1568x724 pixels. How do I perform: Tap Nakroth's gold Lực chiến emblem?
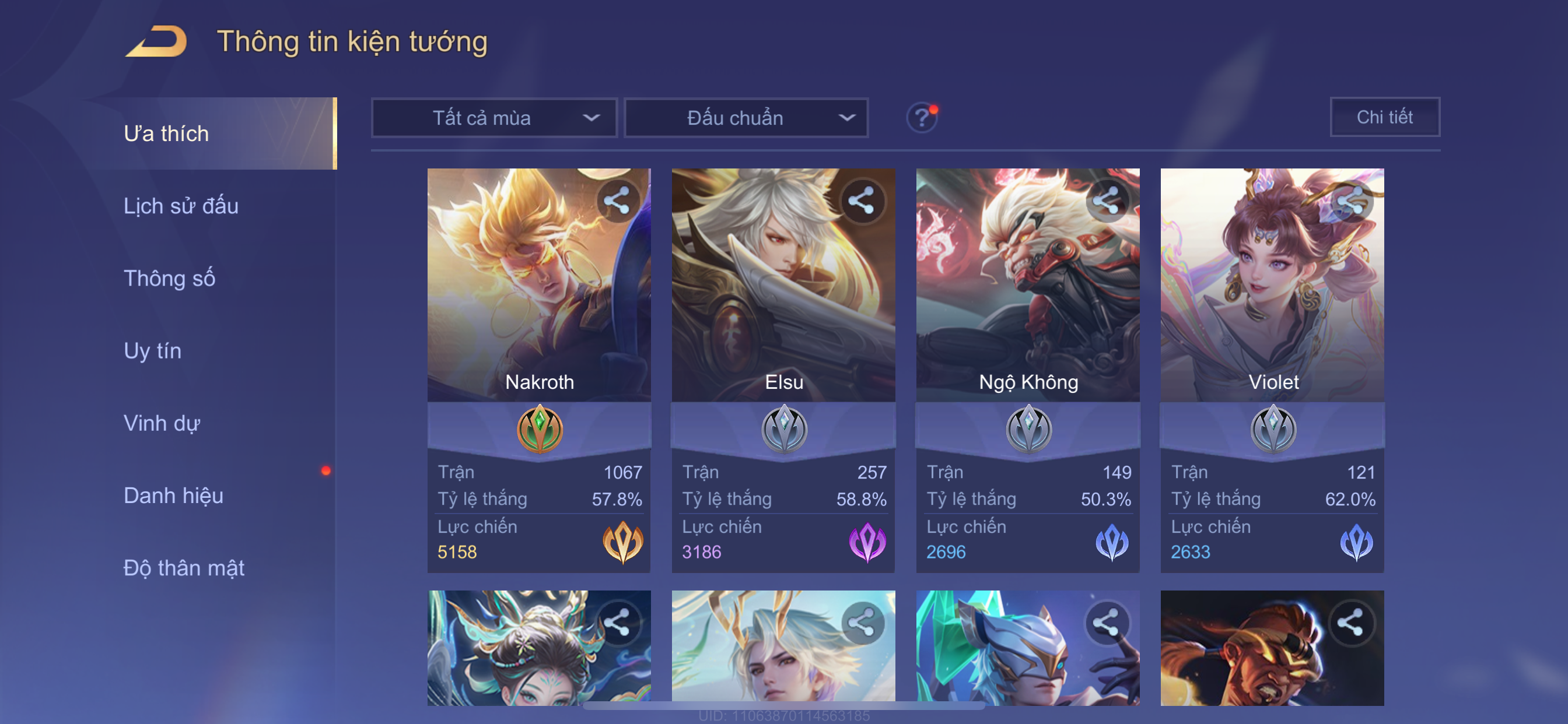click(x=622, y=542)
